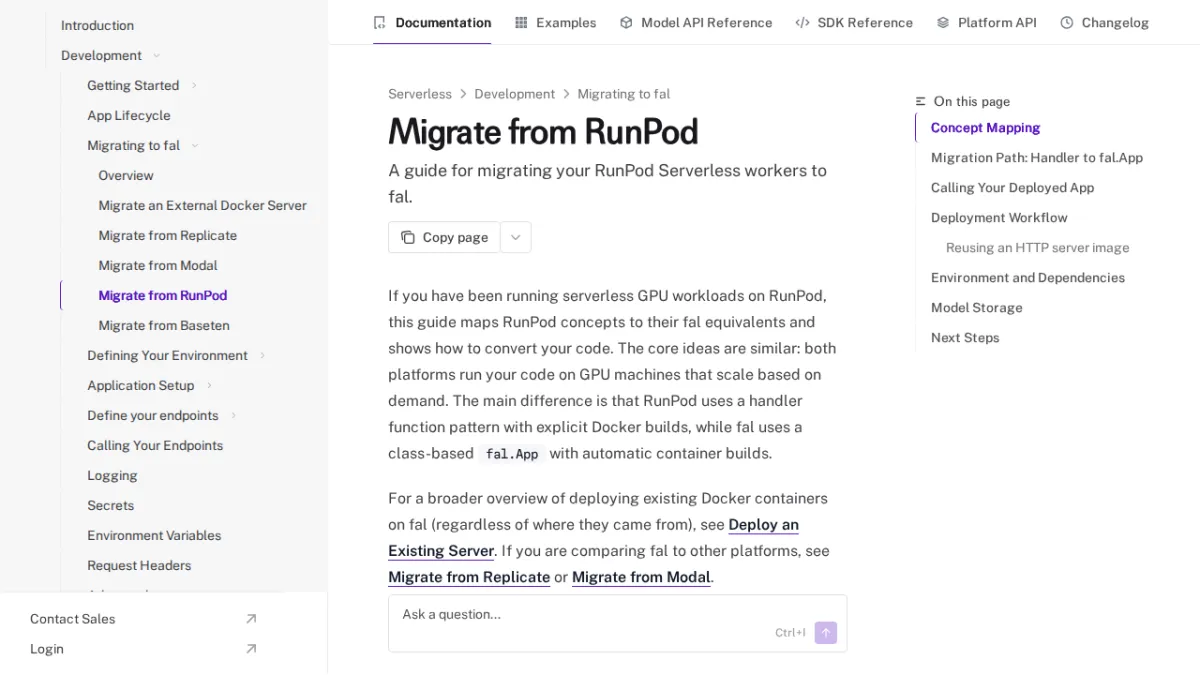Screen dimensions: 1200x675
Task: Click the SDK Reference code icon
Action: (802, 22)
